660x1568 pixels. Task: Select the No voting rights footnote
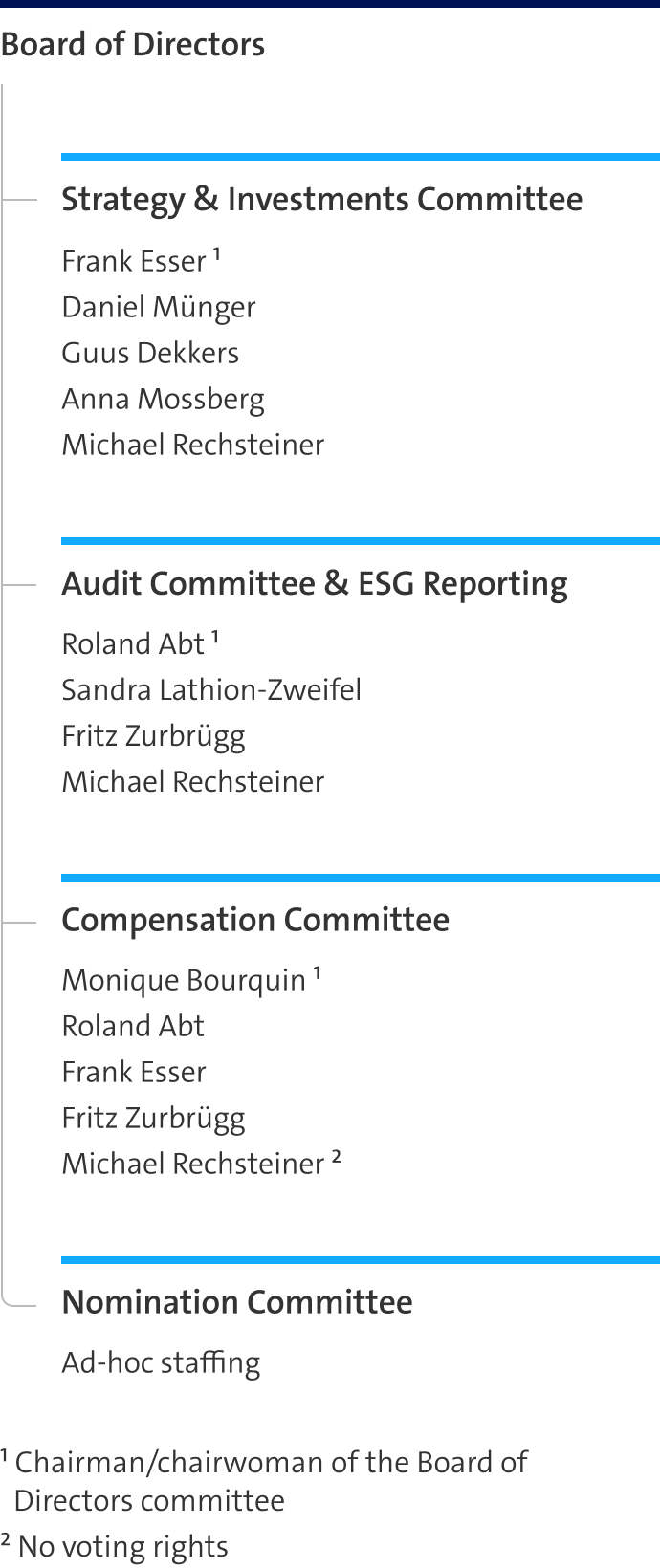point(114,1546)
